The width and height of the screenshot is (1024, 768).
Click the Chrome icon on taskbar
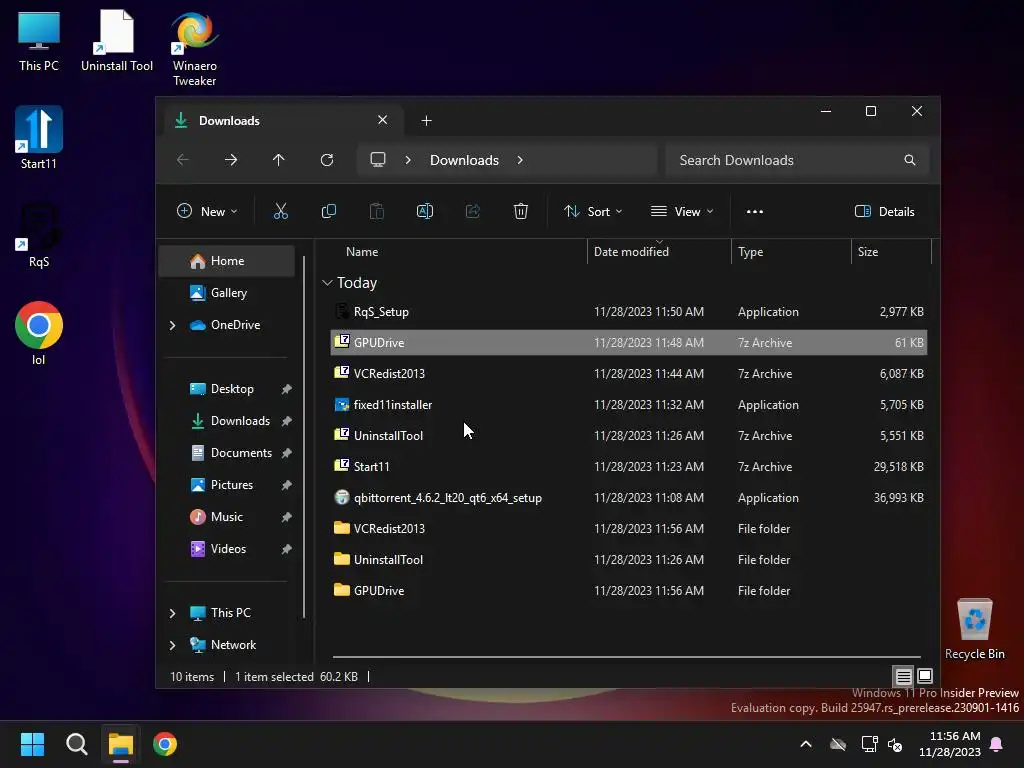click(165, 744)
